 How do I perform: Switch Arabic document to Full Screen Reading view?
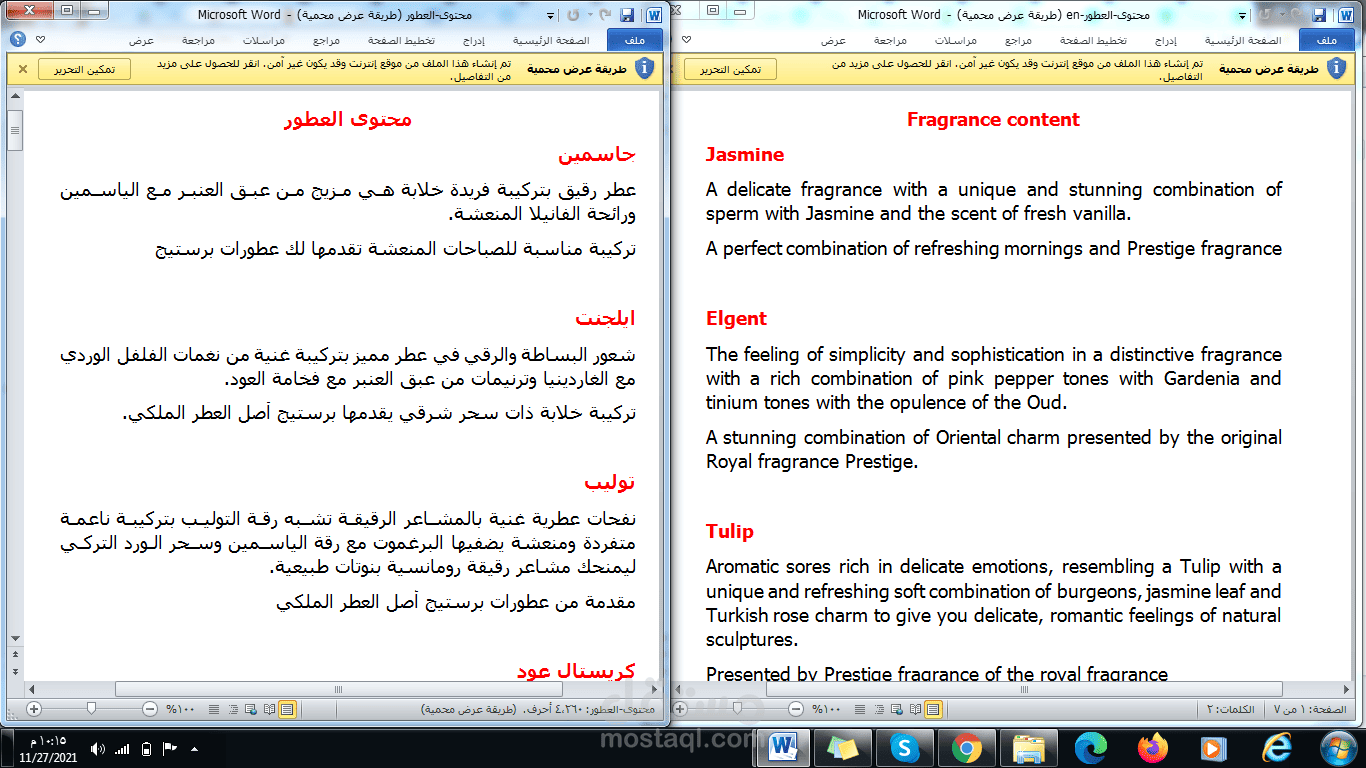tap(269, 709)
